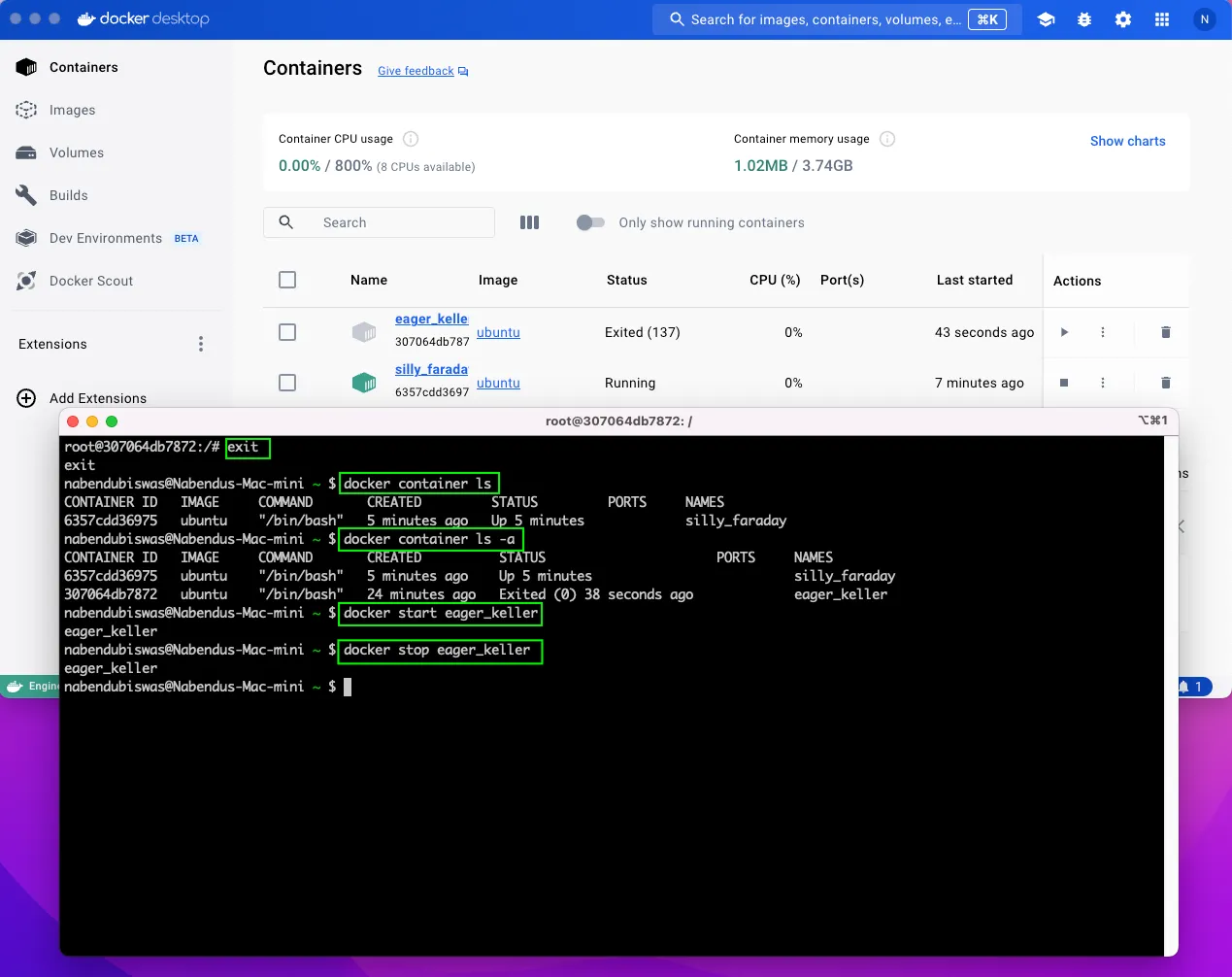Click the 7 minutes ago cell
Image resolution: width=1232 pixels, height=977 pixels.
pos(980,383)
